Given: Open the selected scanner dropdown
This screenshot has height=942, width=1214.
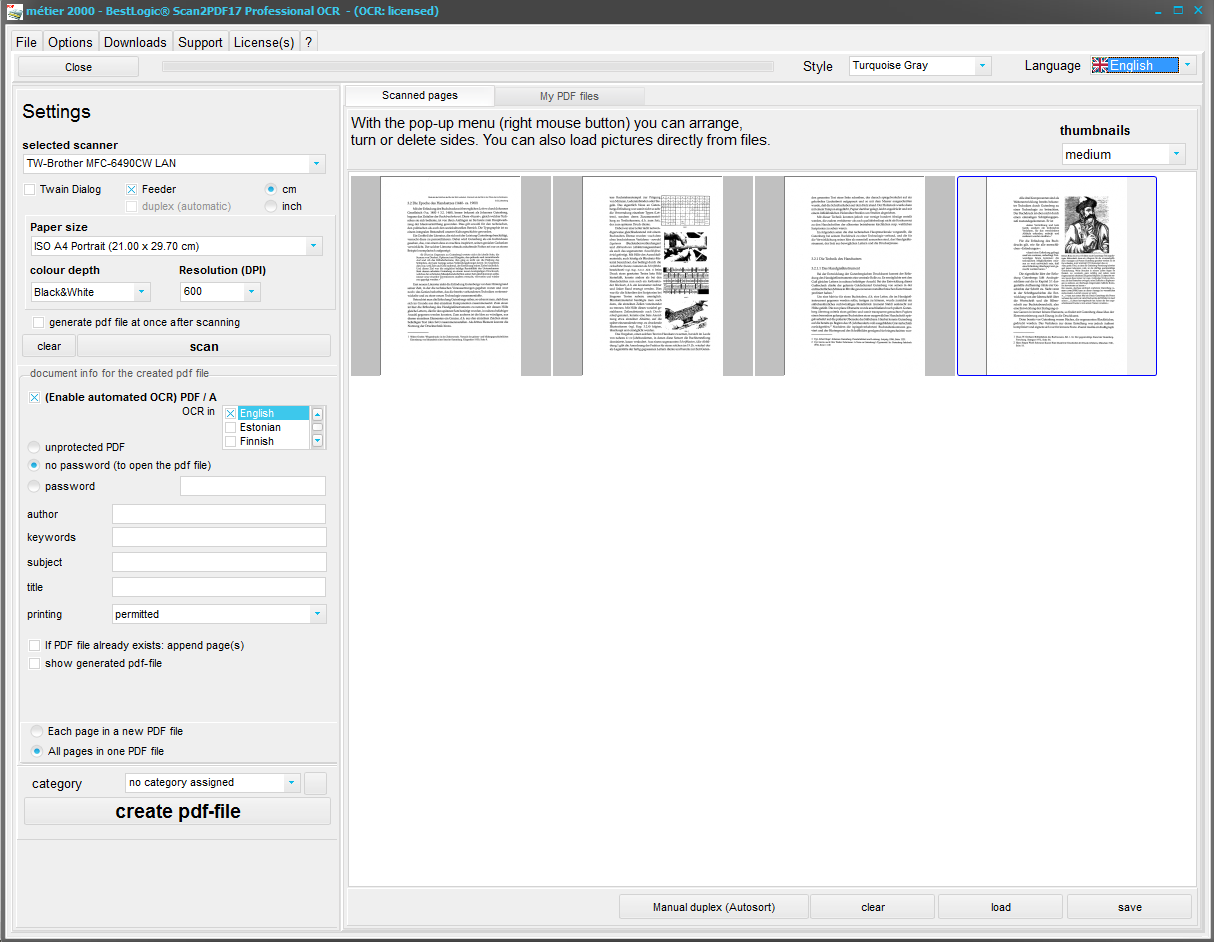Looking at the screenshot, I should click(x=317, y=164).
